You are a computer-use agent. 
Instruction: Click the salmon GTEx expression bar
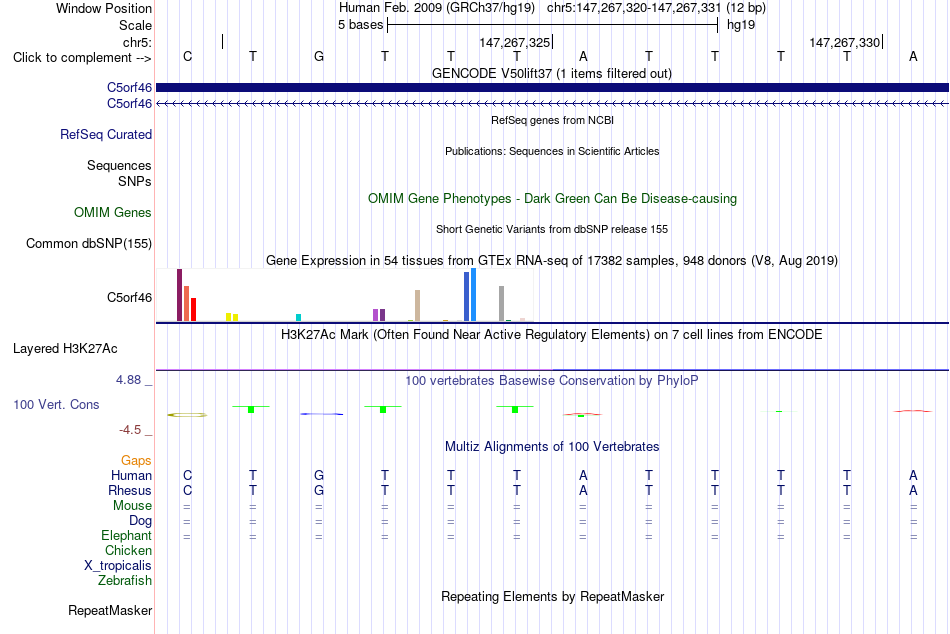pyautogui.click(x=187, y=303)
